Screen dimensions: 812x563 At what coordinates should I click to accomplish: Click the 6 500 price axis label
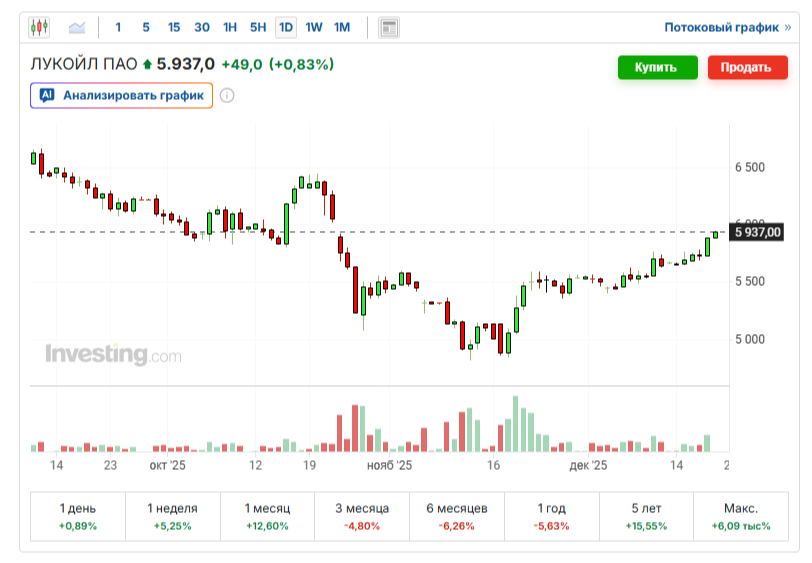(750, 167)
